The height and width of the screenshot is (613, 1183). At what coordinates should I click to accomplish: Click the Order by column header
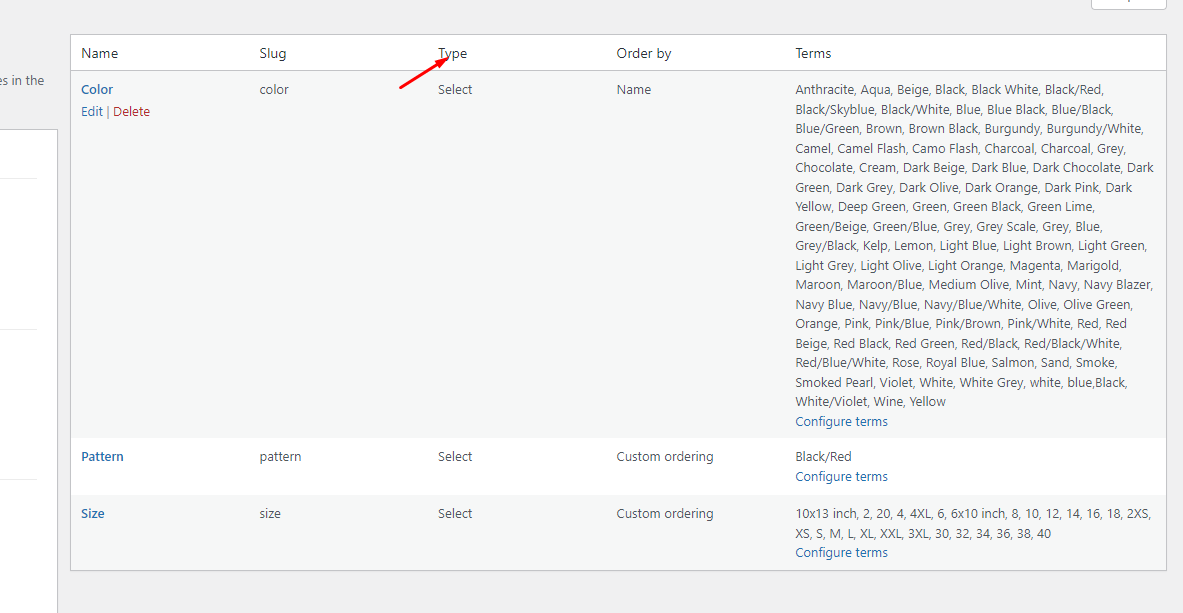pos(644,54)
